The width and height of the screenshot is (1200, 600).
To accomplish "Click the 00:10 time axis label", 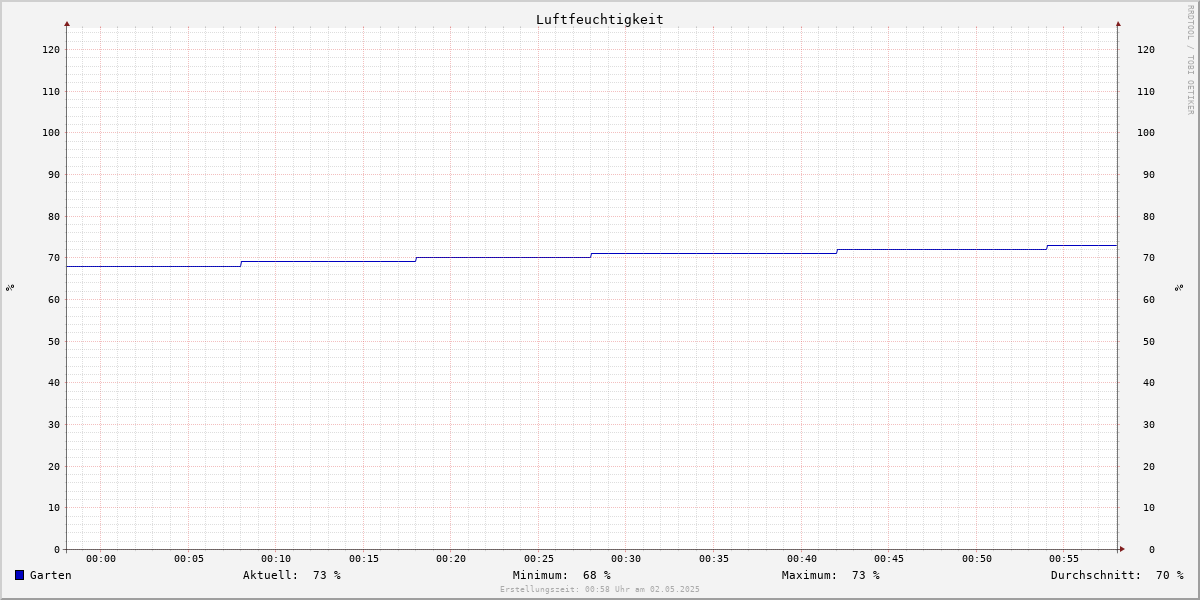I will [276, 559].
